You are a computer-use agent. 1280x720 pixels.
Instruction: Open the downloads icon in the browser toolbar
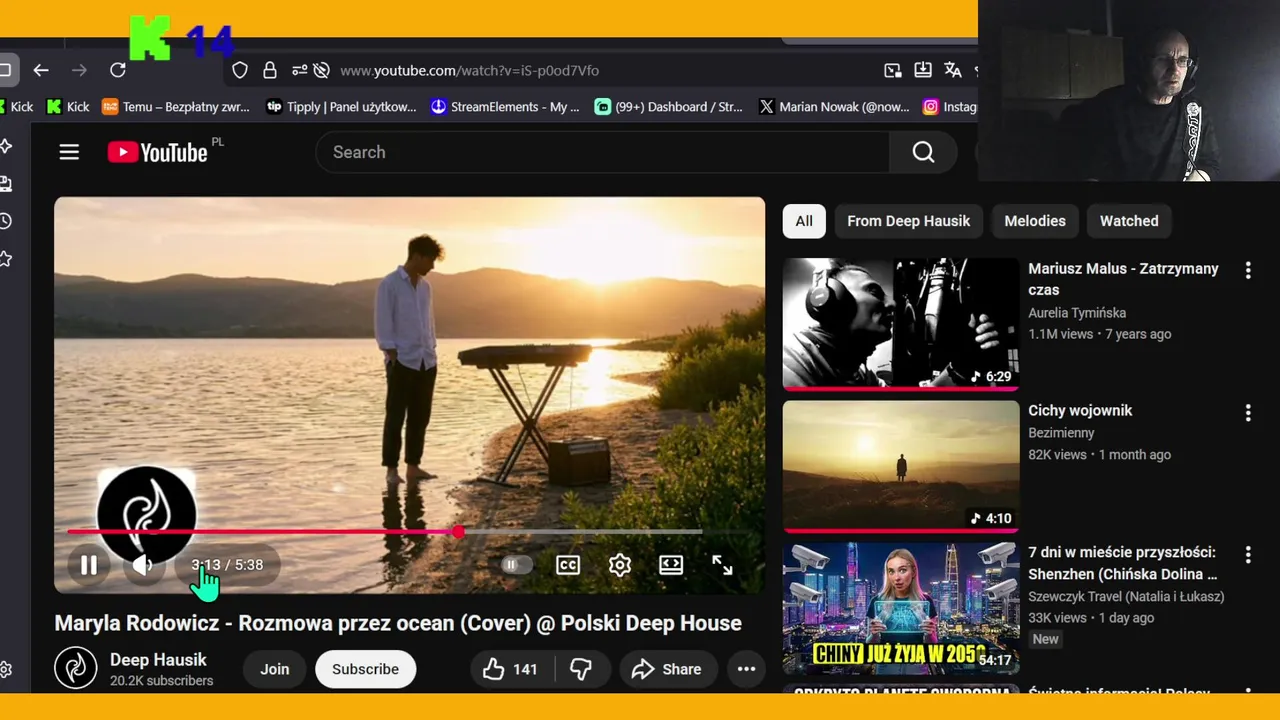click(x=923, y=70)
